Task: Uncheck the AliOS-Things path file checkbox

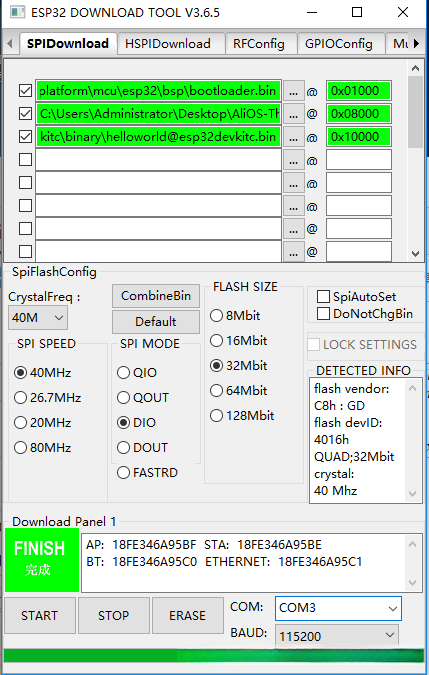Action: (x=25, y=114)
